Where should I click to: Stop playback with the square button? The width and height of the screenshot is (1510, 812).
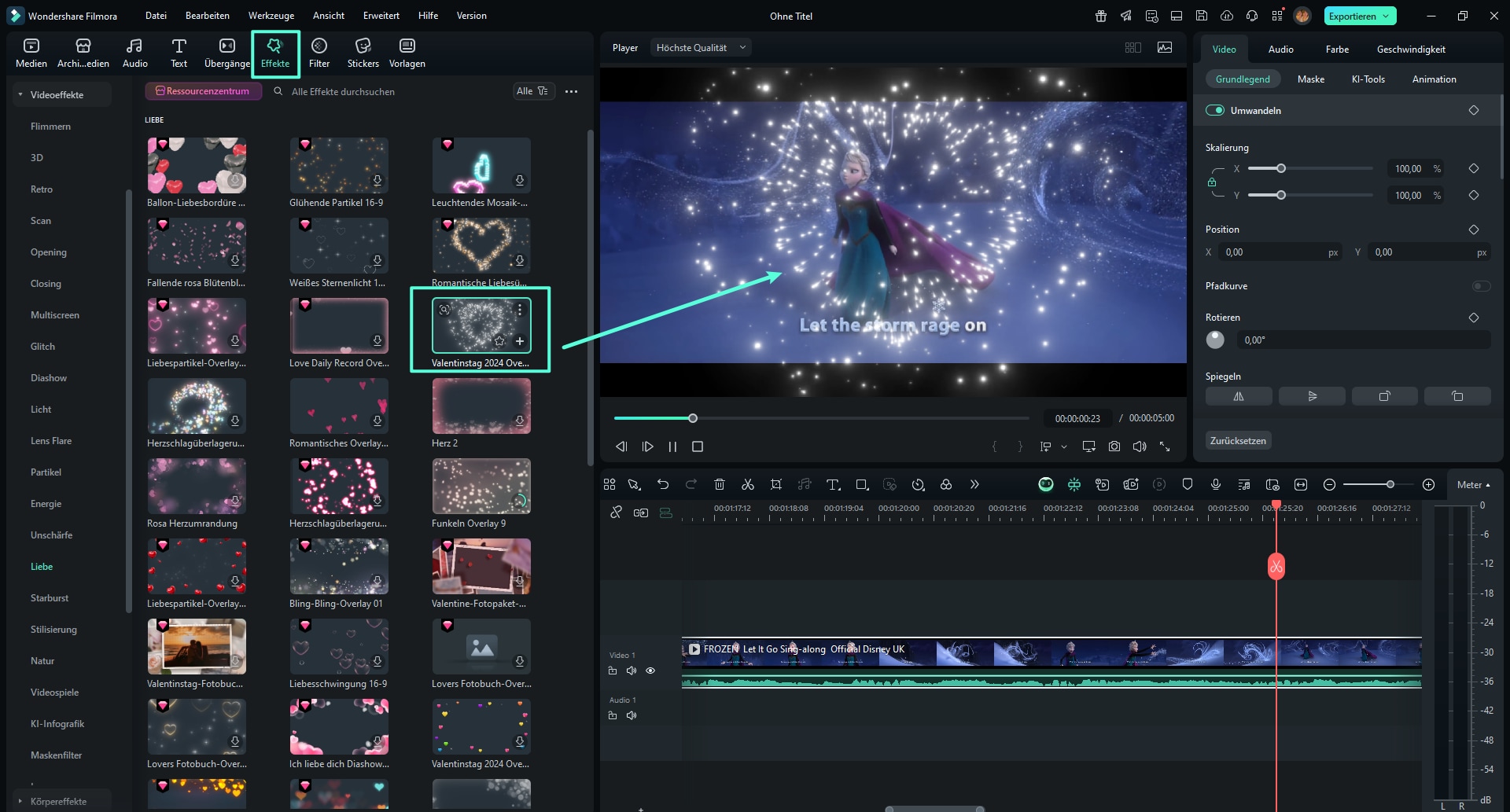pyautogui.click(x=697, y=446)
